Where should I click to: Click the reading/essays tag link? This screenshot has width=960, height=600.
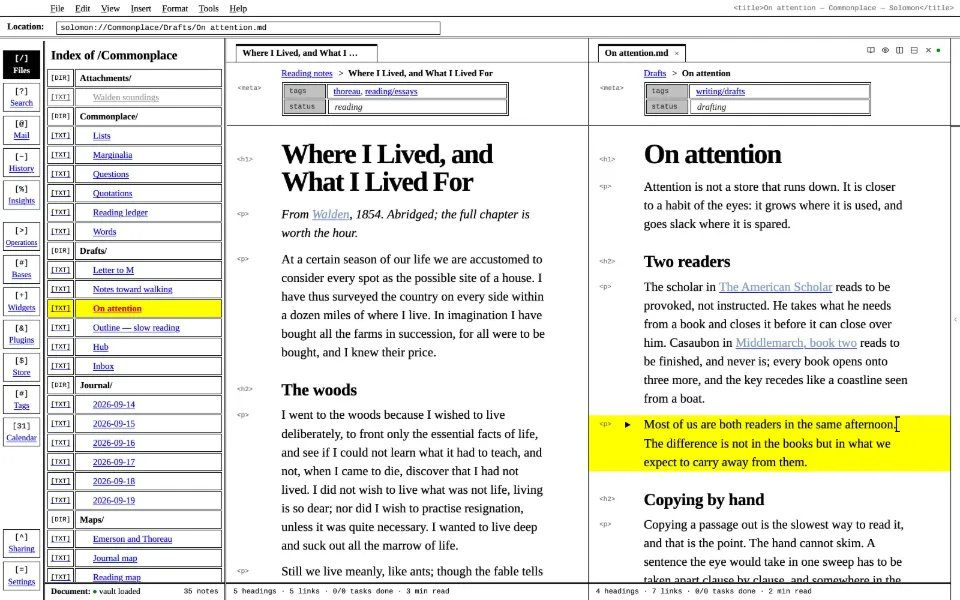point(391,91)
